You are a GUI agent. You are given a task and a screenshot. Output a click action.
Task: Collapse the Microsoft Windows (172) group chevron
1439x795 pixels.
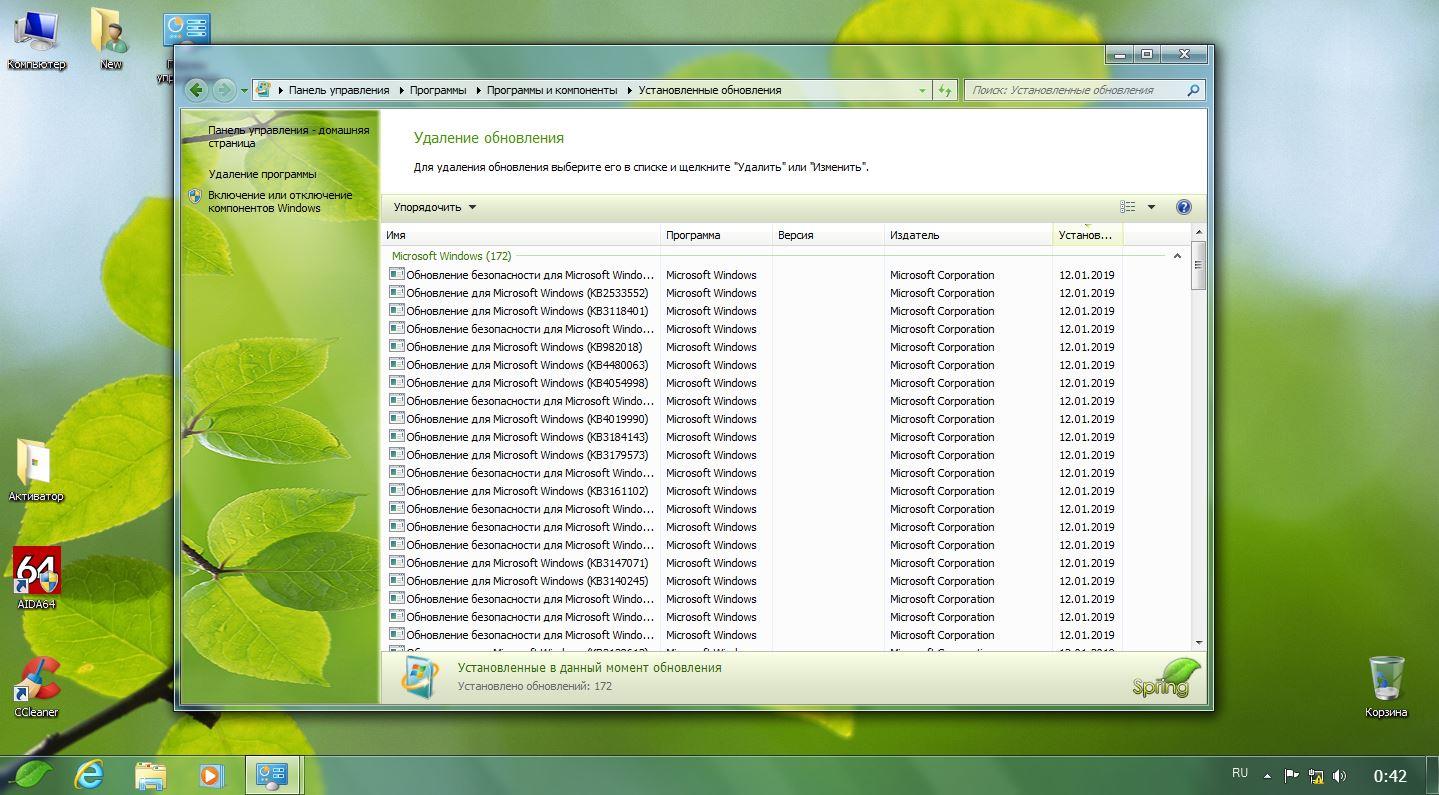1177,256
